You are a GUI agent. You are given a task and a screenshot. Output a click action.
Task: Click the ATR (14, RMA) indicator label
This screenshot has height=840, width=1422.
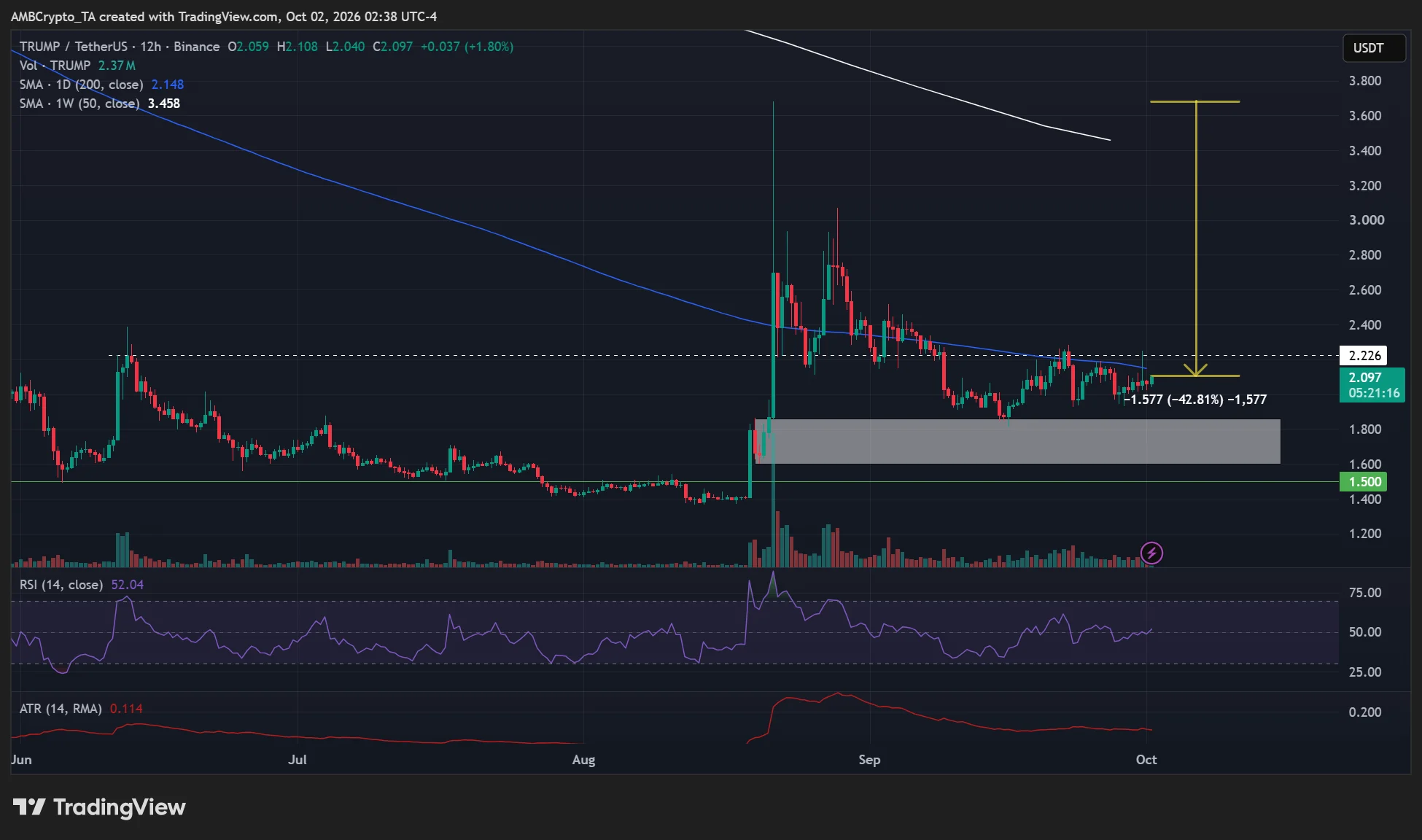[x=81, y=709]
